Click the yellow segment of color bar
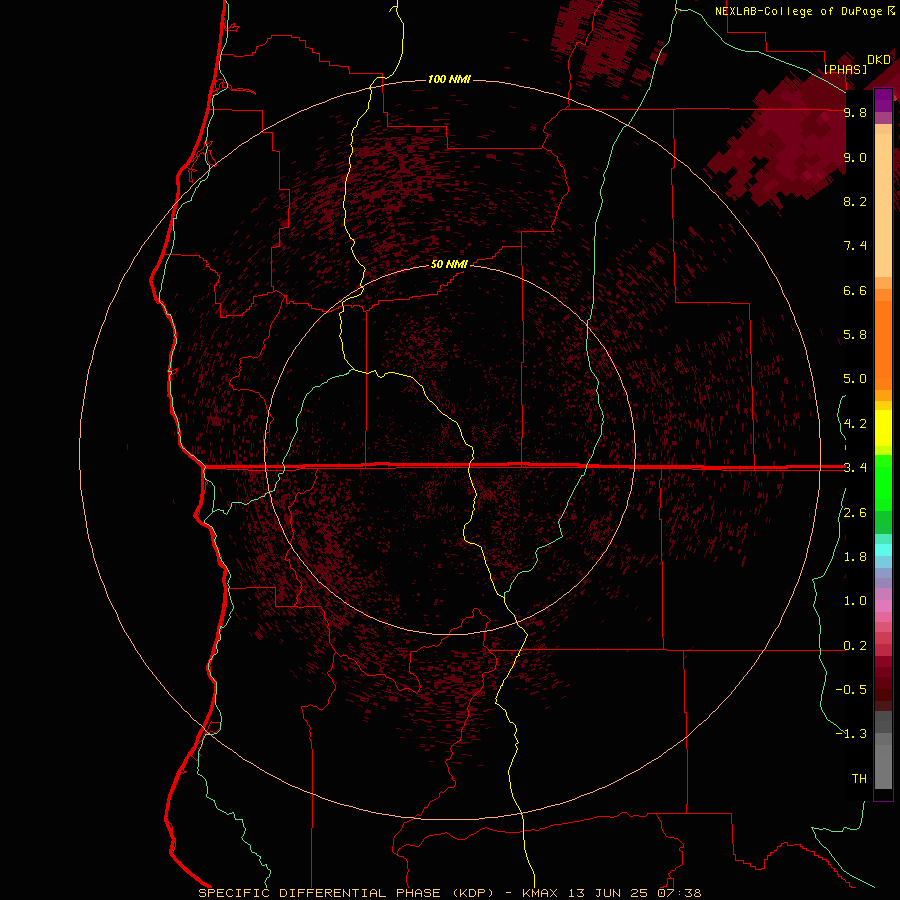Screen dimensions: 900x900 click(883, 428)
